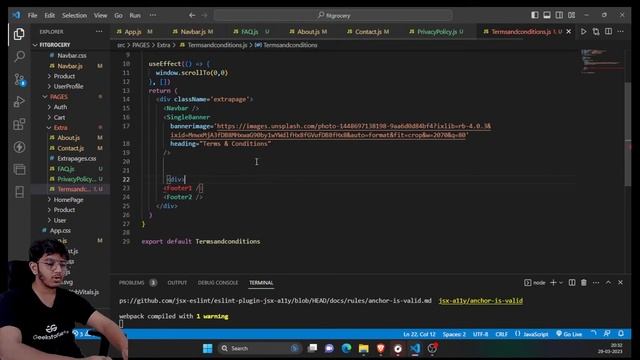Toggle the Panel layout icon

click(547, 15)
